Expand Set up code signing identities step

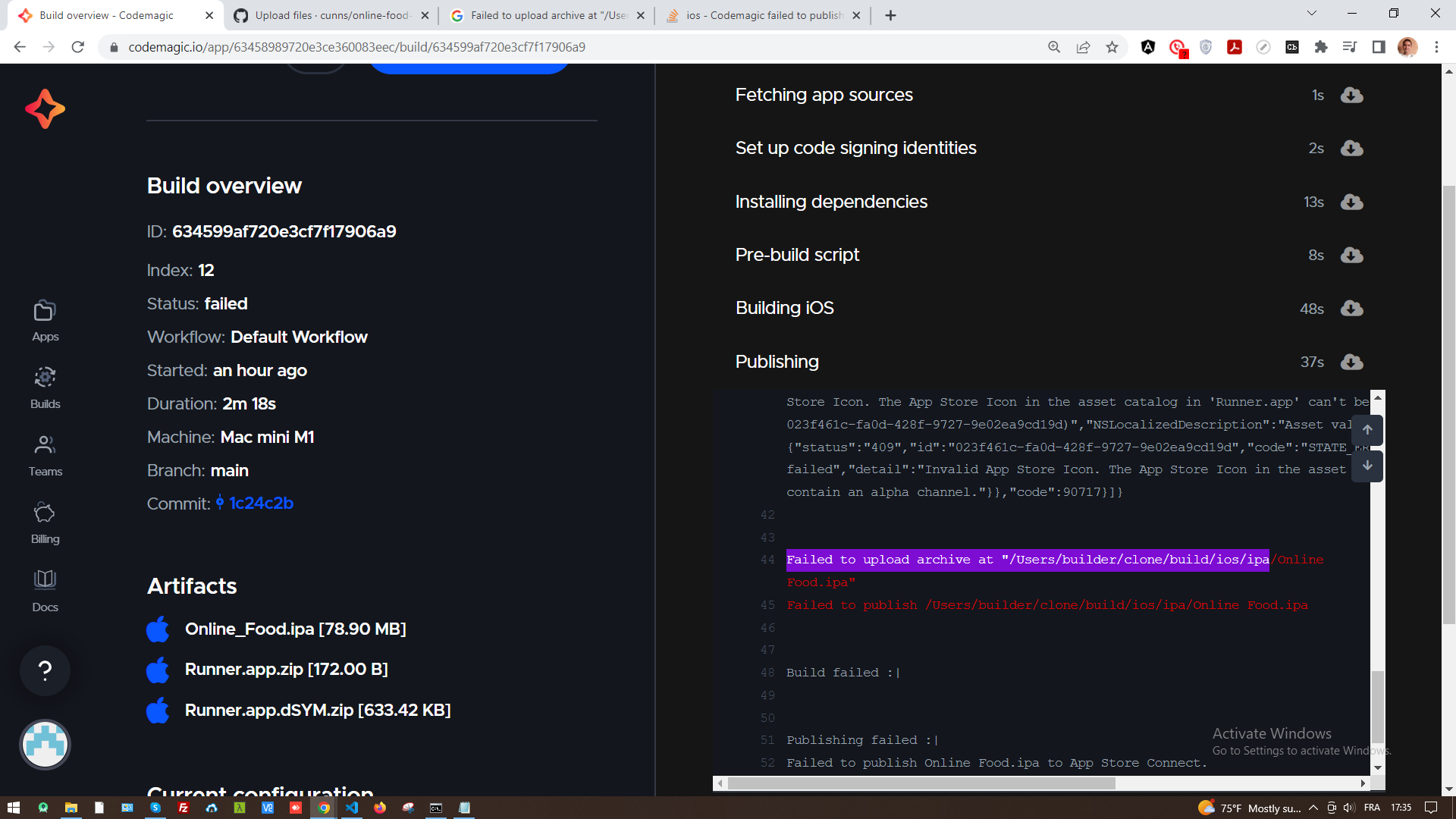coord(855,148)
